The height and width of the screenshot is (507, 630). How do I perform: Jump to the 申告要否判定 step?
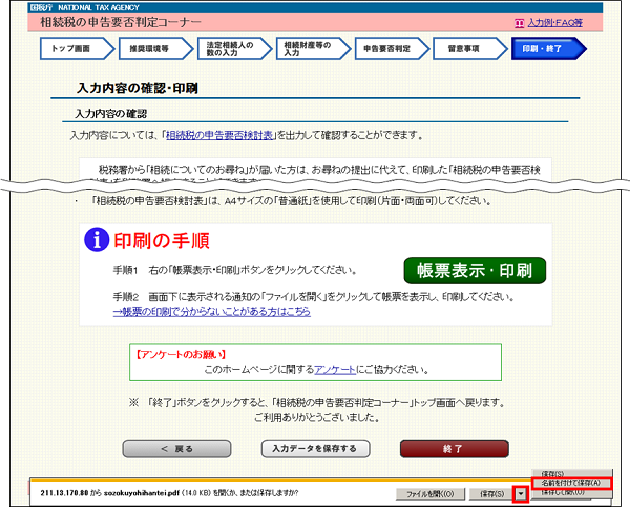tap(392, 49)
